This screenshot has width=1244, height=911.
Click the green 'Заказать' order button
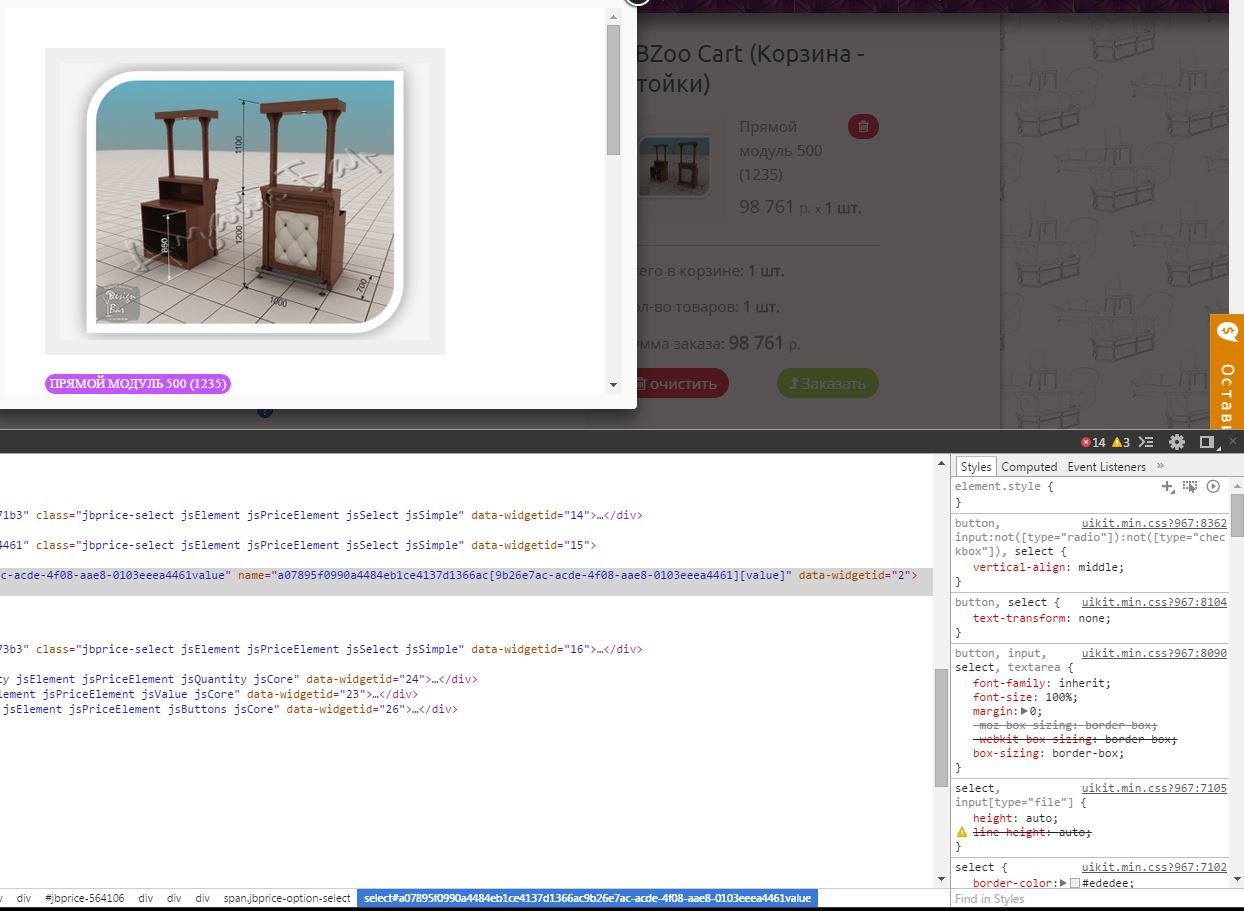click(827, 384)
